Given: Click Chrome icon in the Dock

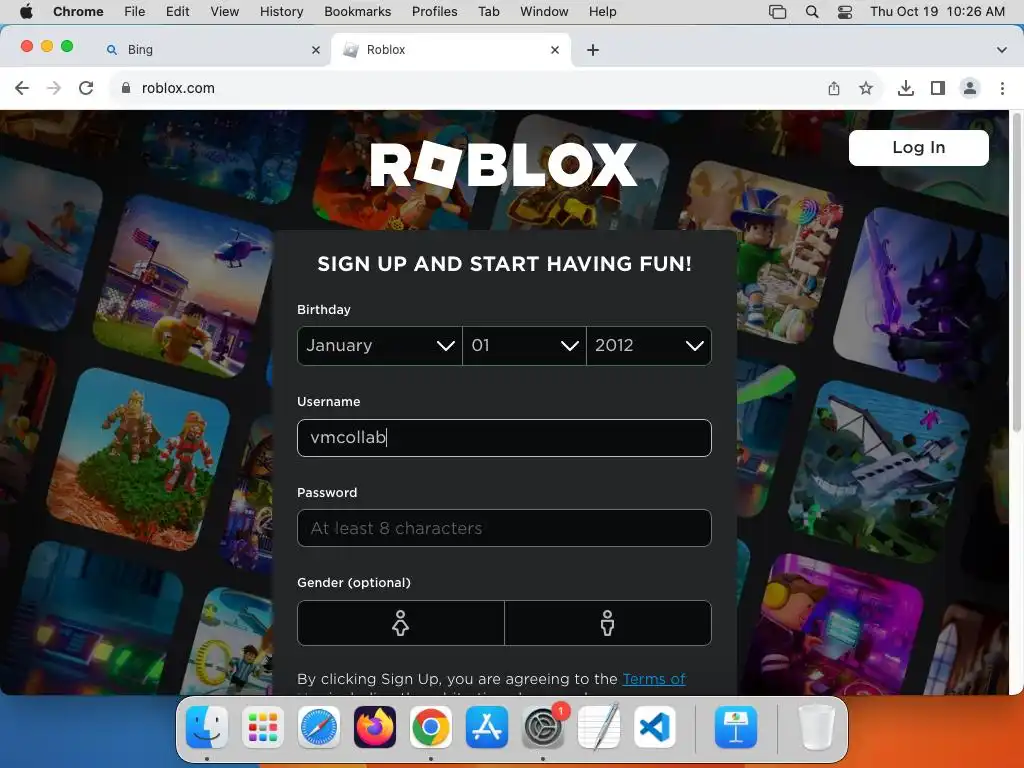Looking at the screenshot, I should 430,727.
